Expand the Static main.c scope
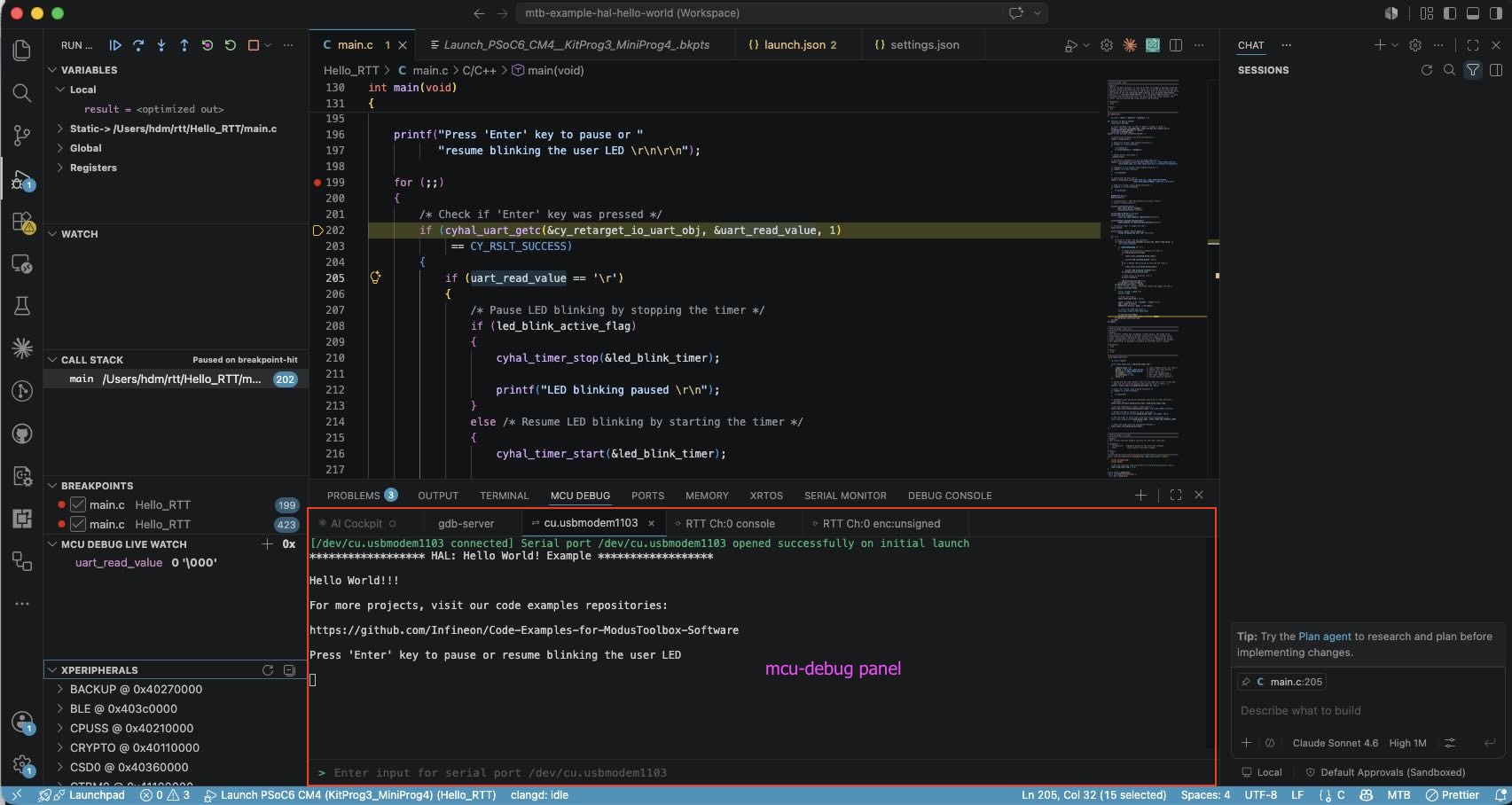The width and height of the screenshot is (1512, 805). 60,129
